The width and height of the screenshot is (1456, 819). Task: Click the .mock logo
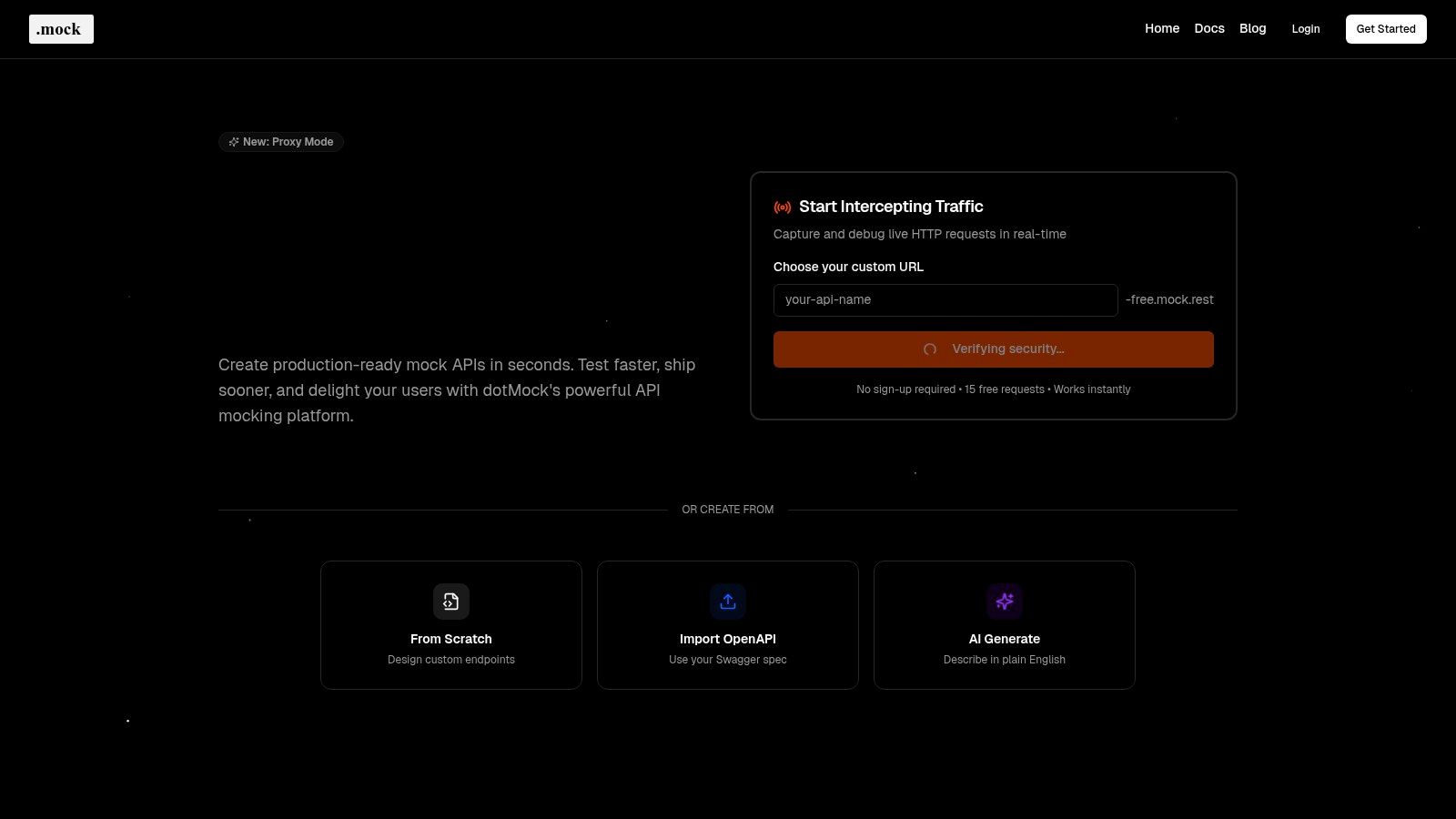(61, 29)
